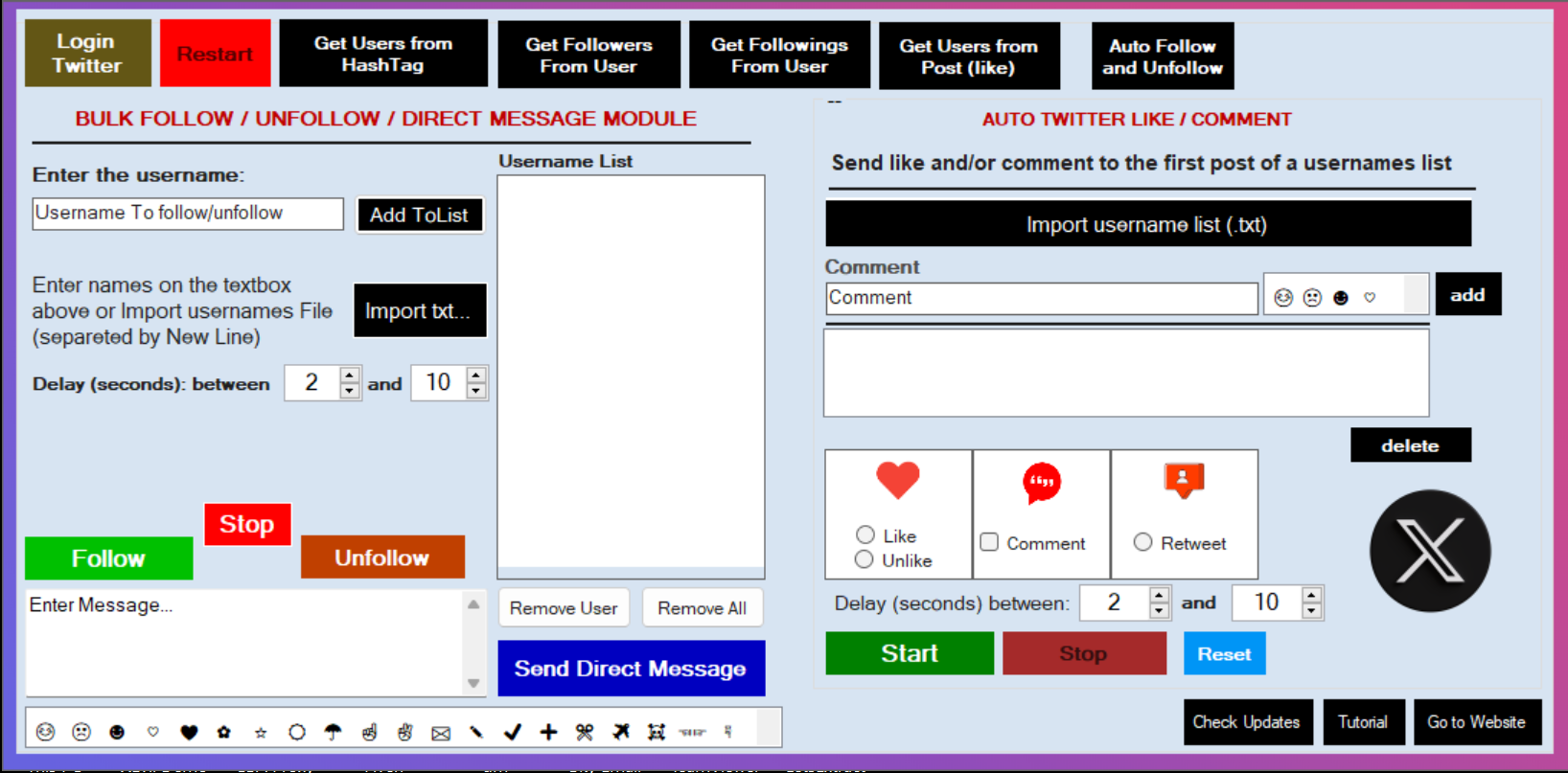Click the orange Retweet icon
The image size is (1568, 773).
coord(1184,480)
